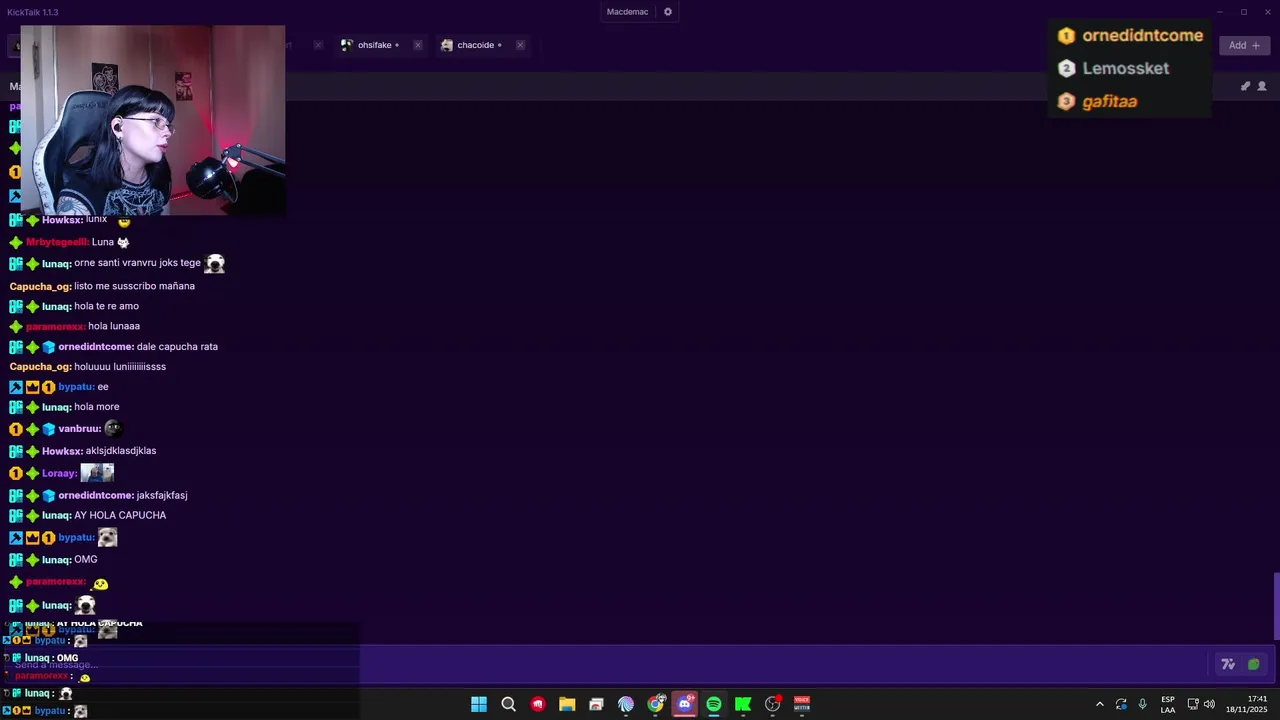Click green diamond badge beside Mrbytegeelll

(16, 242)
